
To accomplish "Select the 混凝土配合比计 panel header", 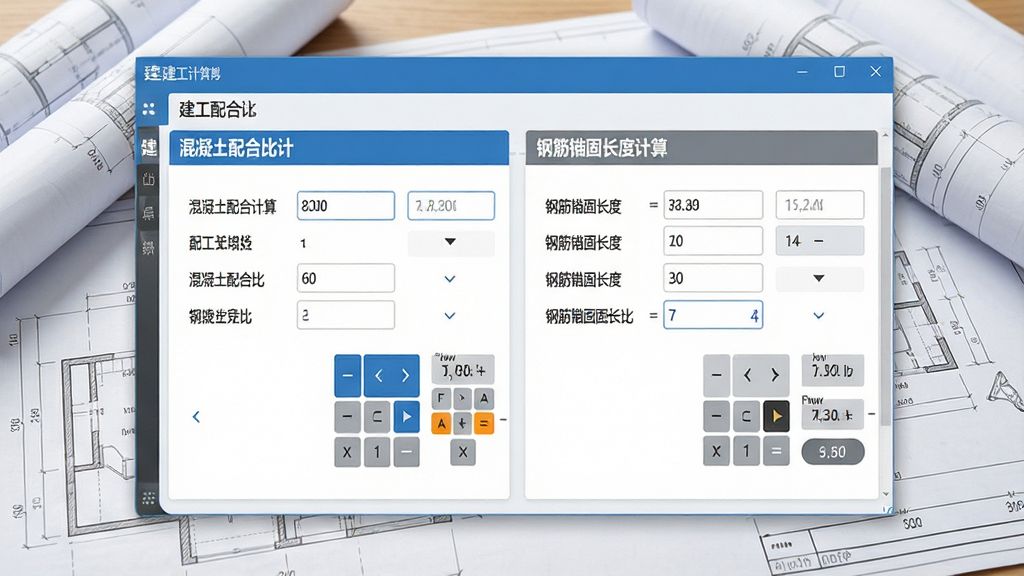I will 339,148.
